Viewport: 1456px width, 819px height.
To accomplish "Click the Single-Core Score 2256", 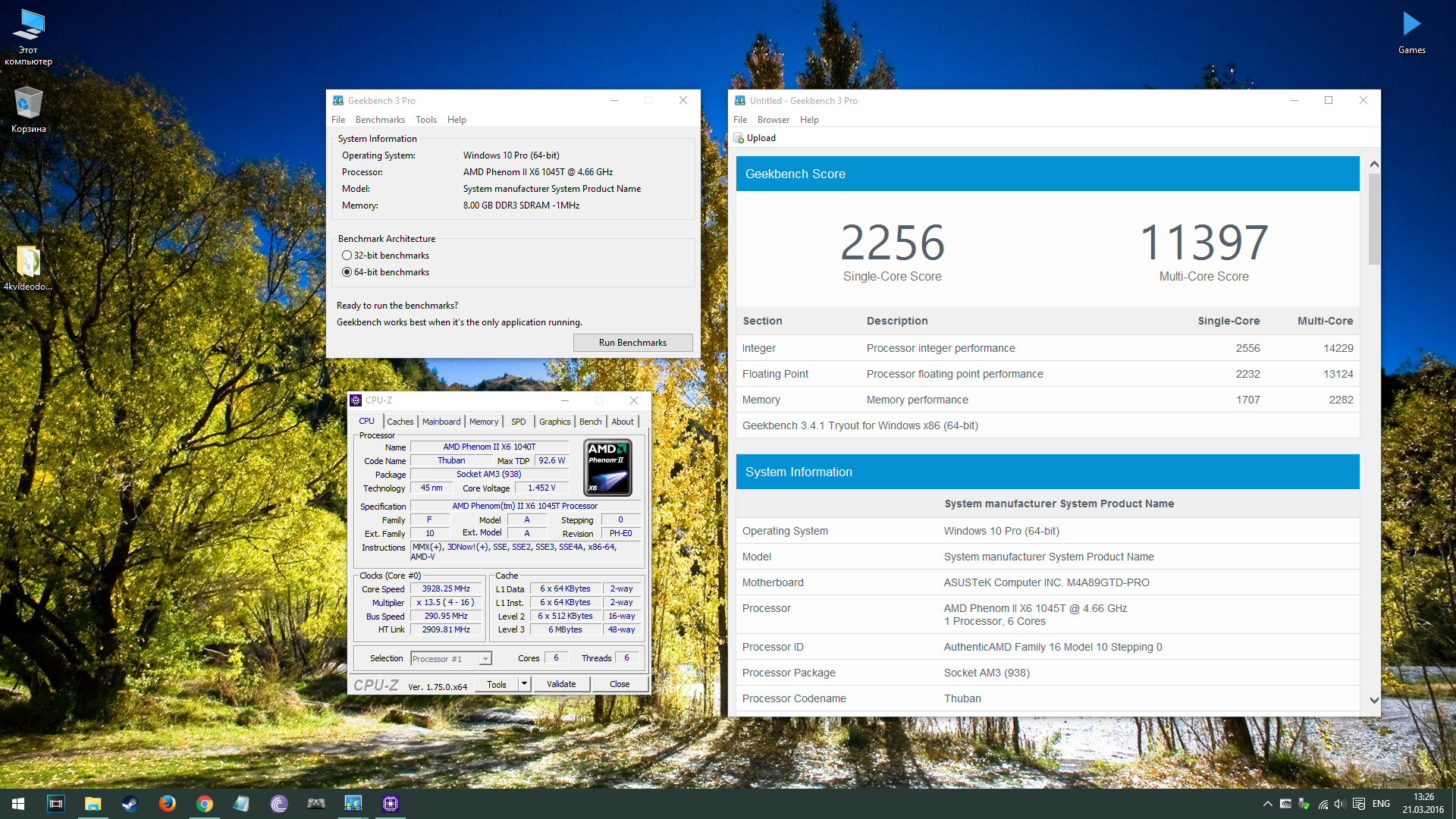I will 893,243.
